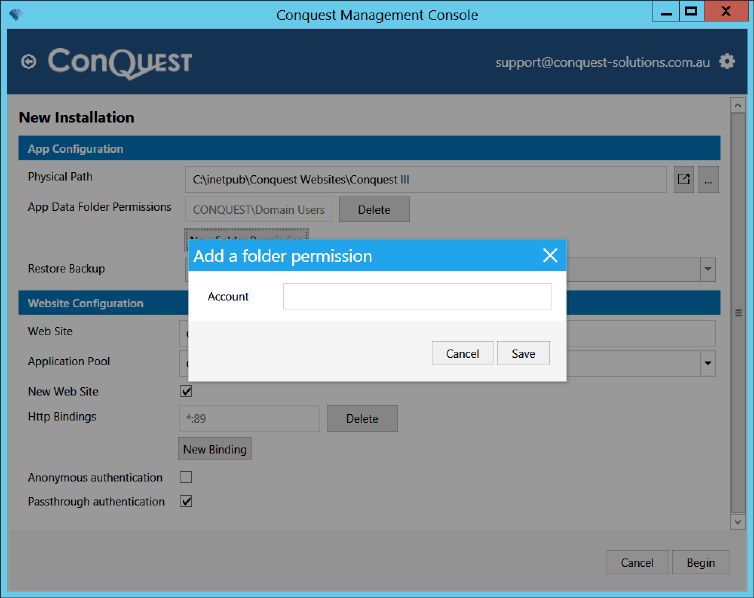The width and height of the screenshot is (754, 598).
Task: Delete the *:89 http binding
Action: coord(362,418)
